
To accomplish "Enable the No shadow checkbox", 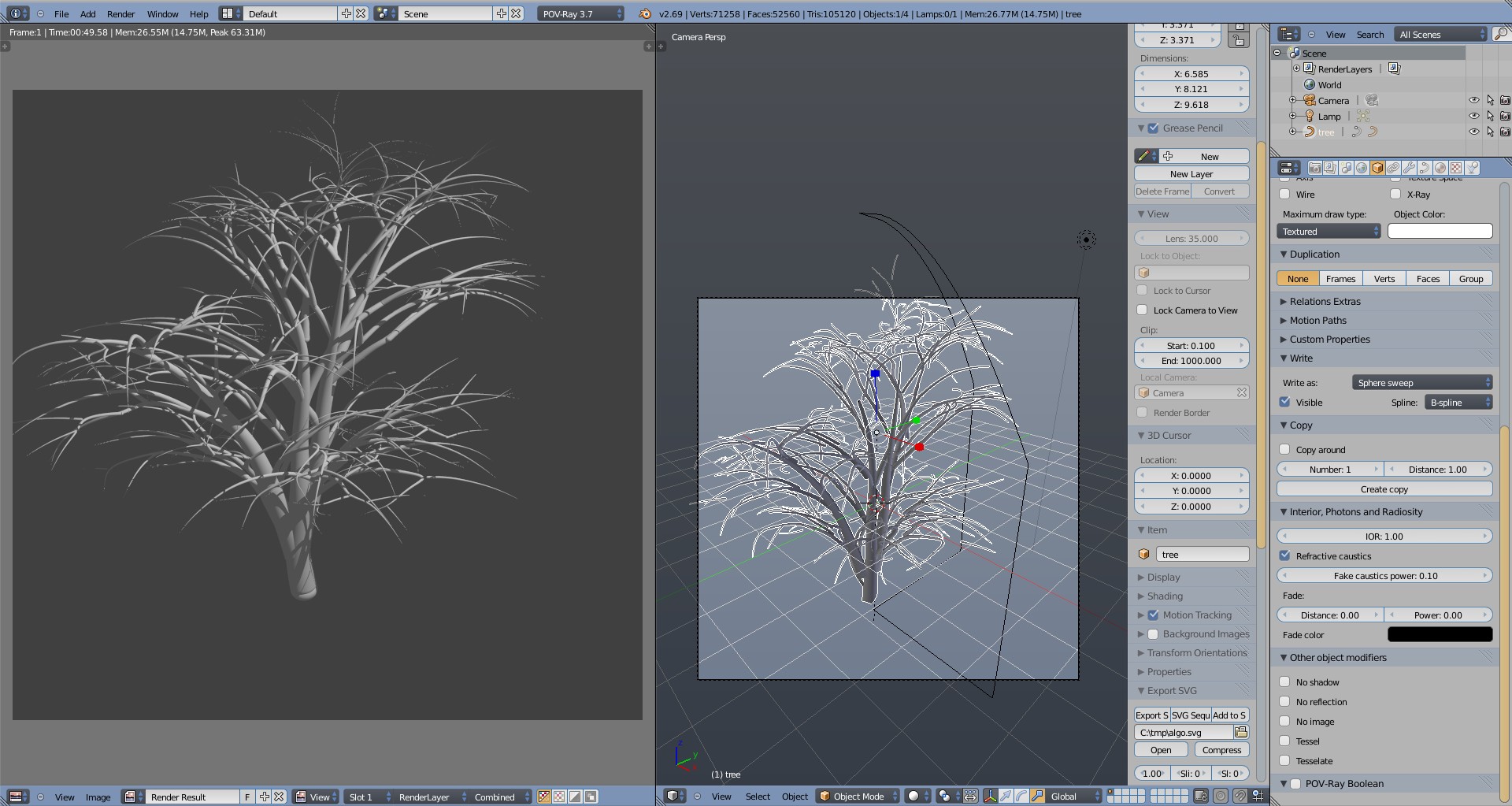I will 1285,682.
